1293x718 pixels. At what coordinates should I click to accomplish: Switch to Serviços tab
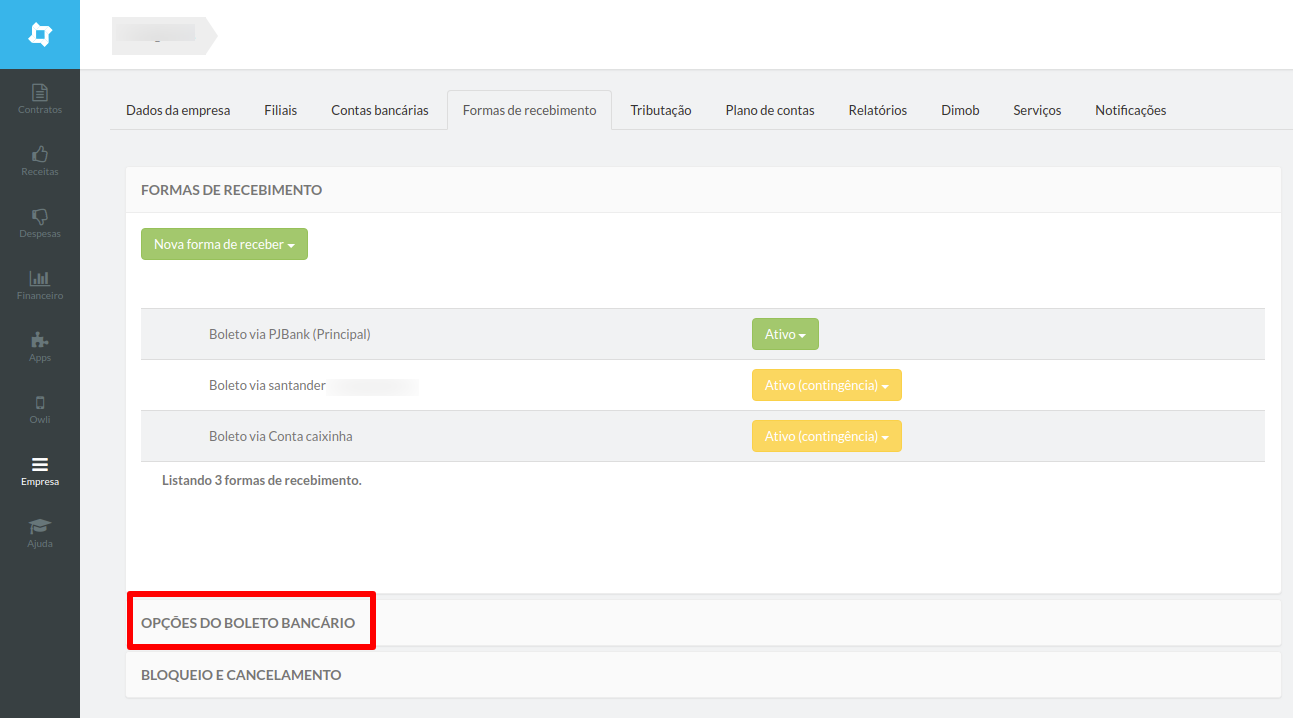coord(1037,110)
